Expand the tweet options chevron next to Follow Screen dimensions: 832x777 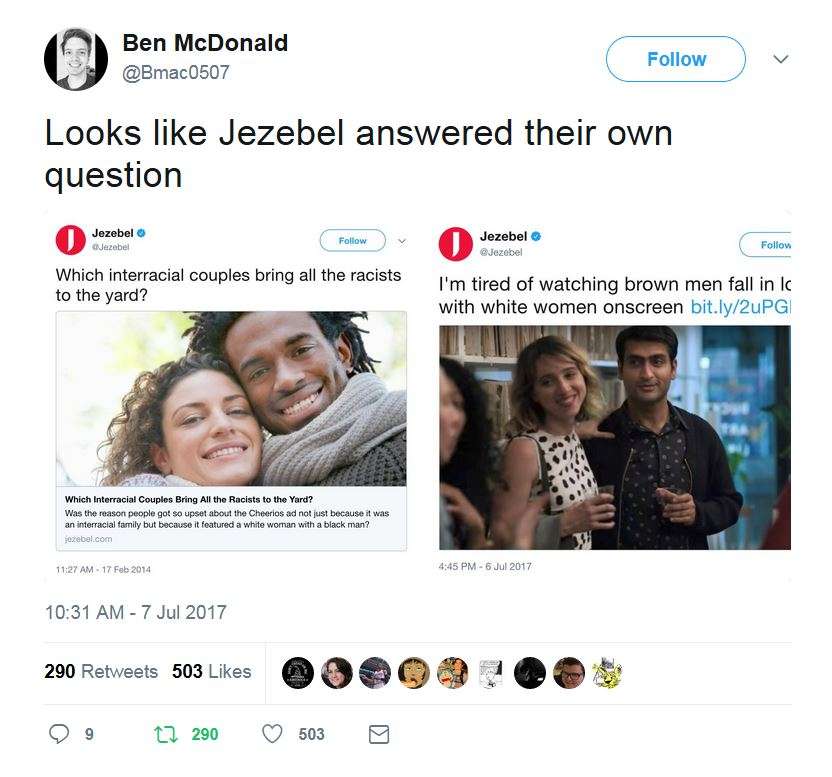click(781, 60)
